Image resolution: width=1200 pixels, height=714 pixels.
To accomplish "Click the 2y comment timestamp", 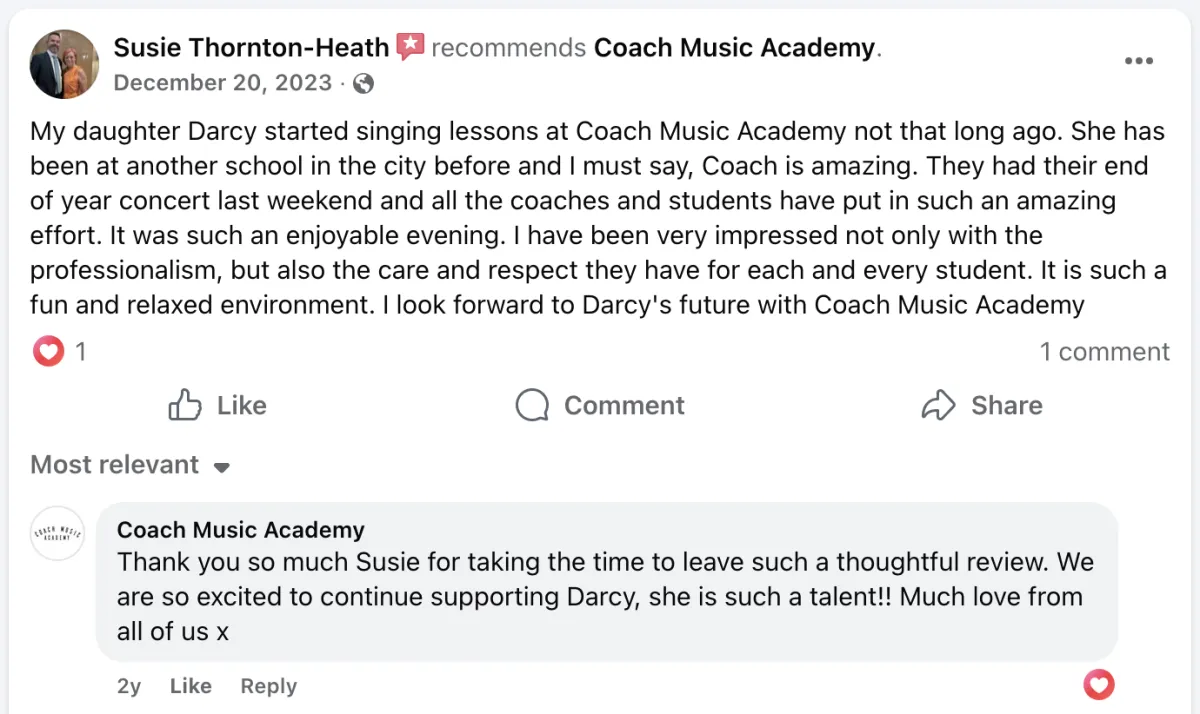I will click(x=129, y=686).
